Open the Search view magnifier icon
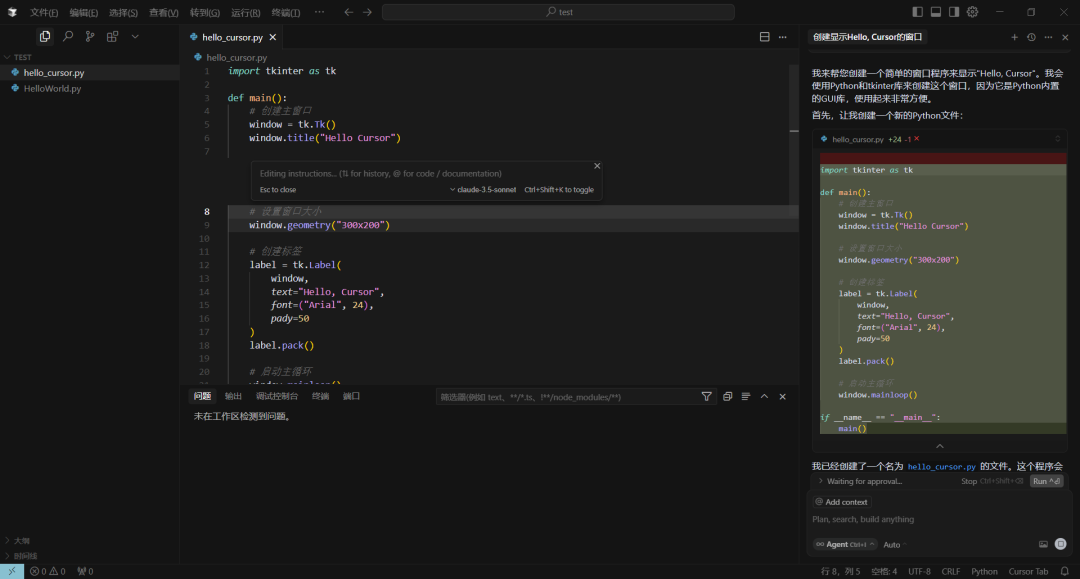This screenshot has width=1080, height=579. pyautogui.click(x=68, y=36)
